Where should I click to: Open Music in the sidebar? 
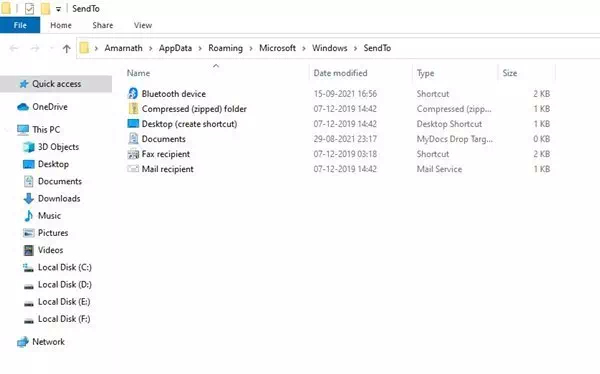click(x=49, y=216)
